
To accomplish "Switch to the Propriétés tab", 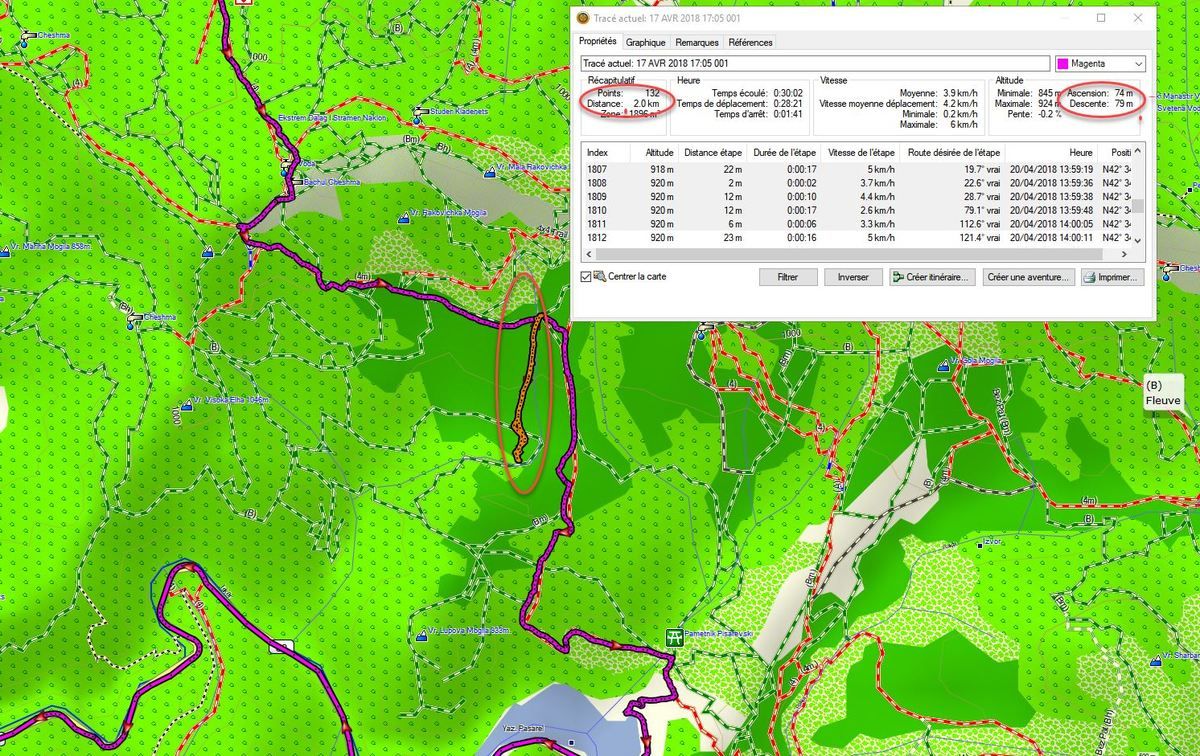I will pos(598,42).
